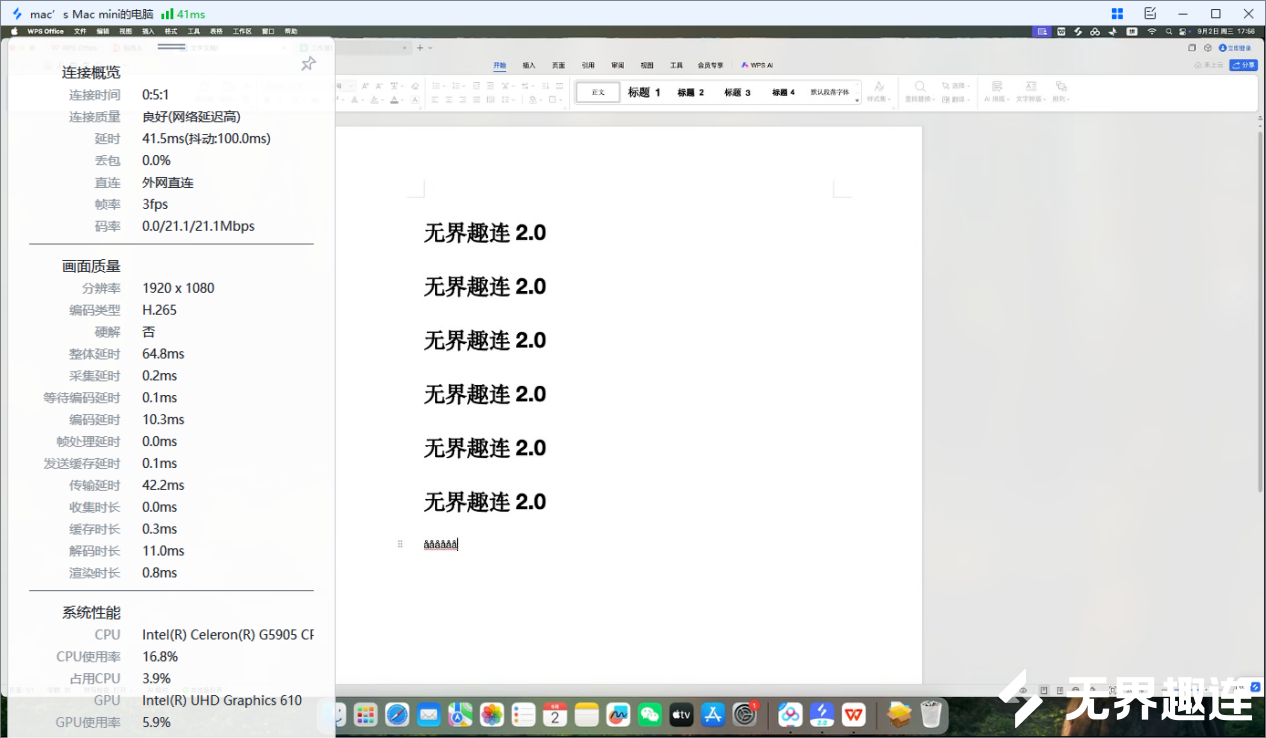Open the WPS AI tab
The width and height of the screenshot is (1266, 738).
pos(757,65)
